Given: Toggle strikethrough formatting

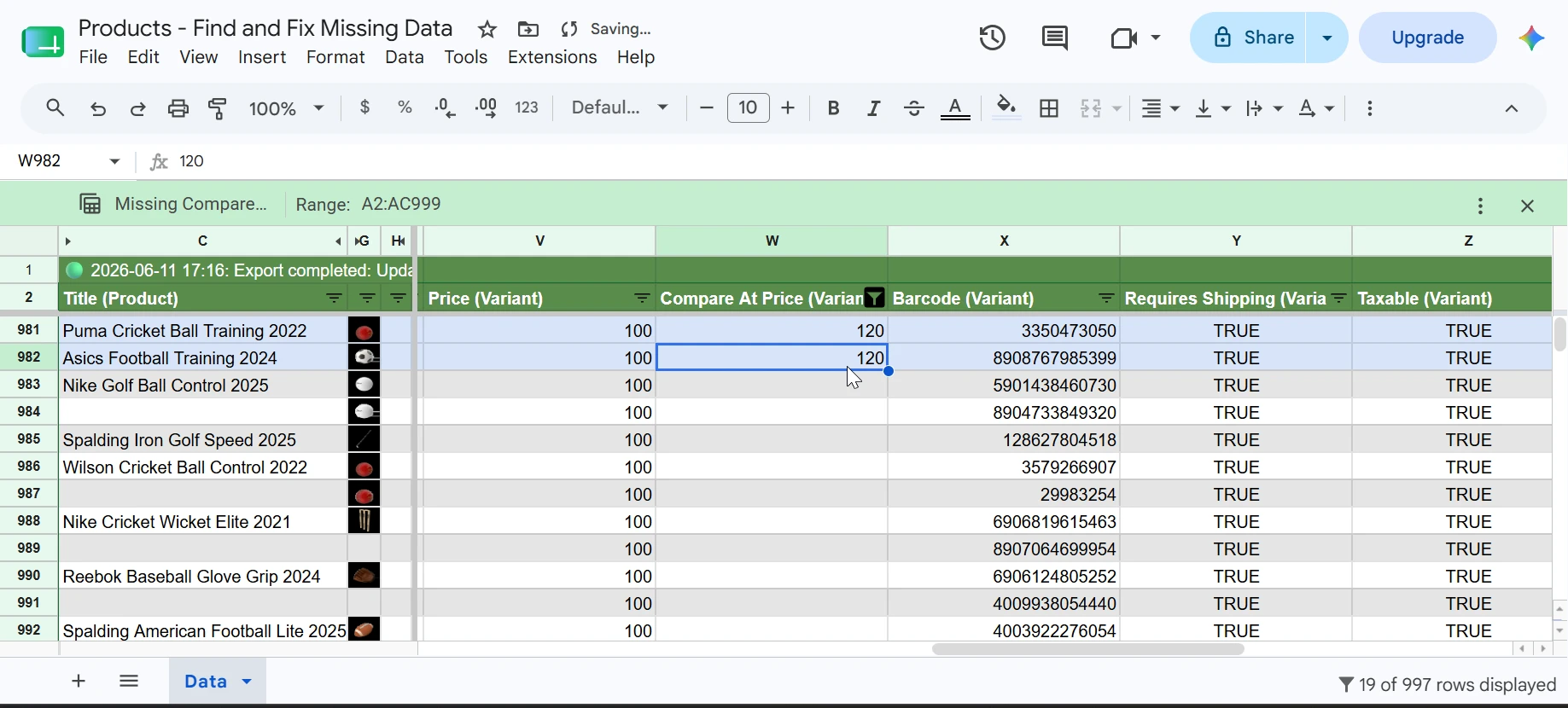Looking at the screenshot, I should click(914, 108).
